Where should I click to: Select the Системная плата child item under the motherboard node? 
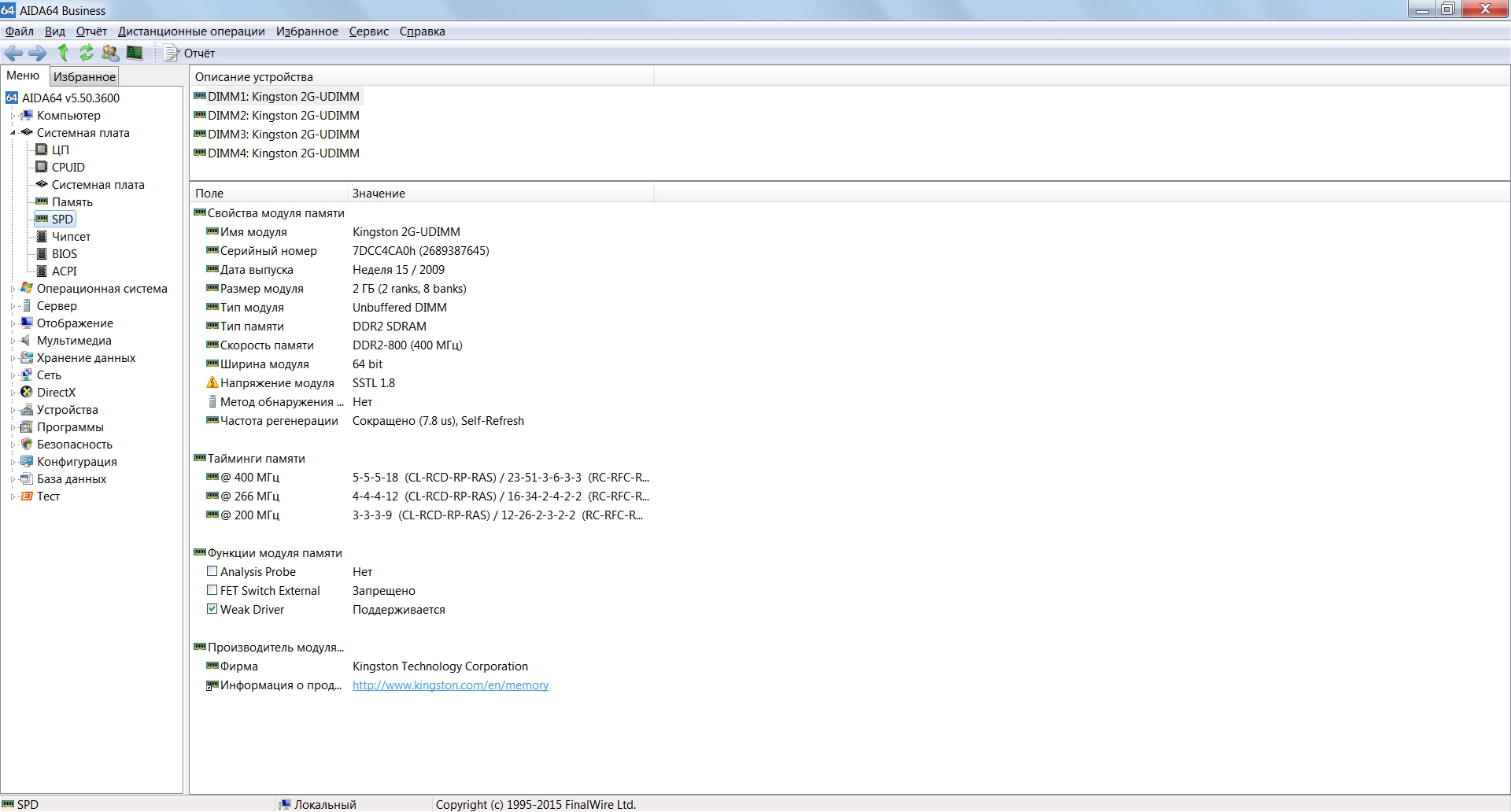98,184
